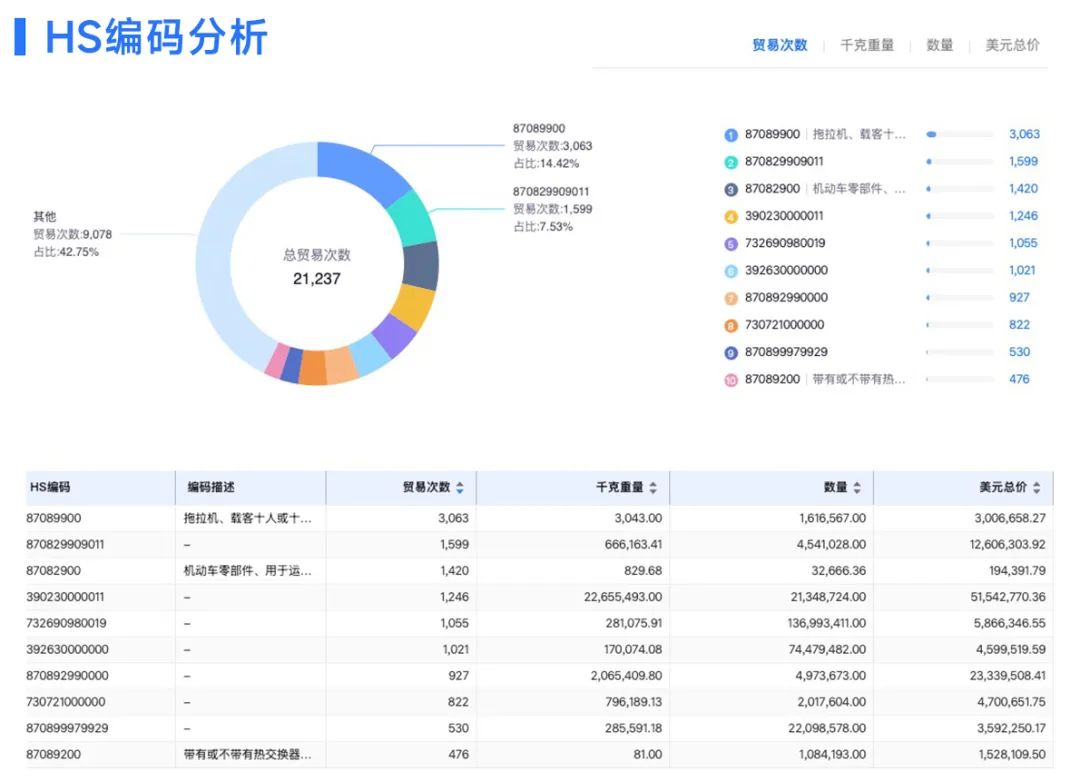Sort table by 美元总价 column arrows
The height and width of the screenshot is (781, 1080).
1037,488
